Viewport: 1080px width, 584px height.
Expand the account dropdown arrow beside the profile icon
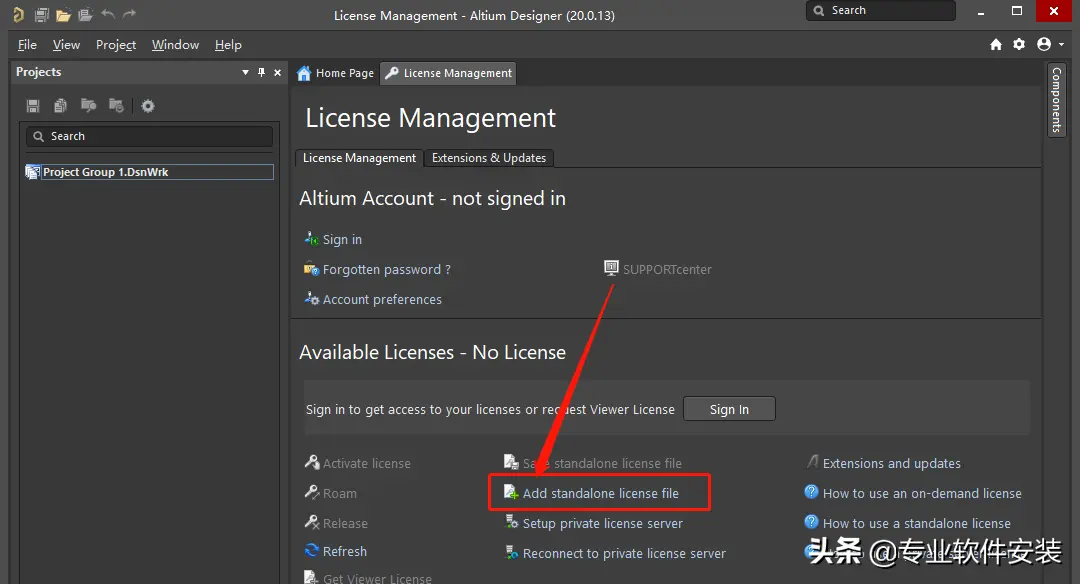pos(1061,44)
